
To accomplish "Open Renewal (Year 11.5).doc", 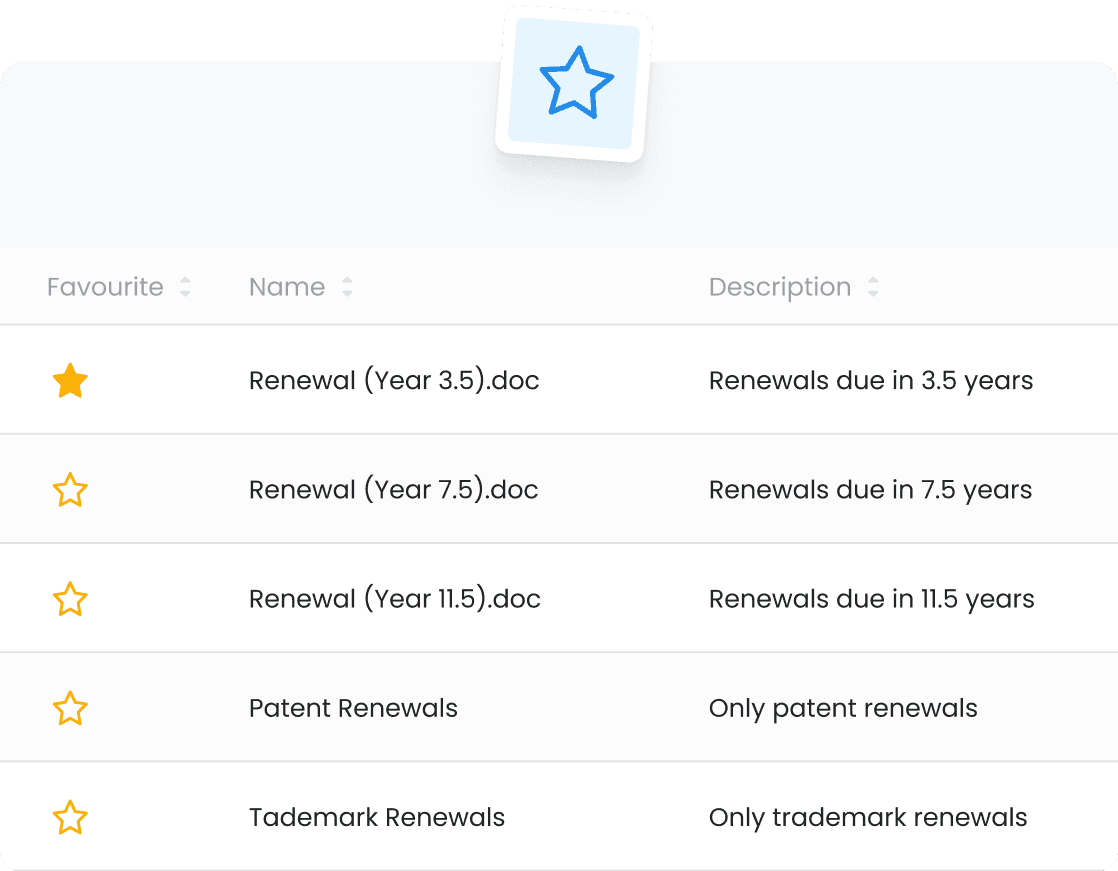I will click(395, 599).
